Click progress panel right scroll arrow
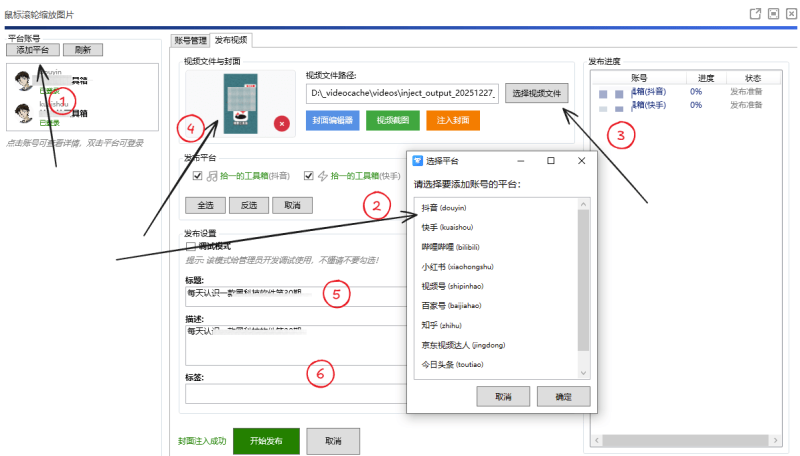This screenshot has width=800, height=456. point(776,440)
